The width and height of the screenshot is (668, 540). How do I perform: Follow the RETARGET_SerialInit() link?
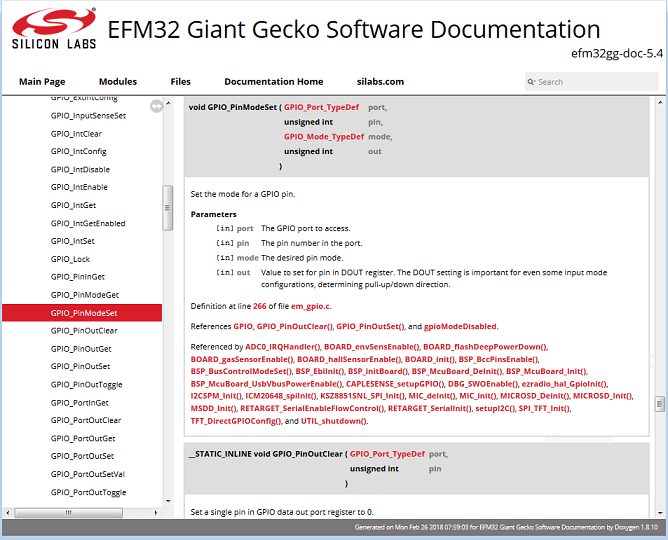[430, 409]
